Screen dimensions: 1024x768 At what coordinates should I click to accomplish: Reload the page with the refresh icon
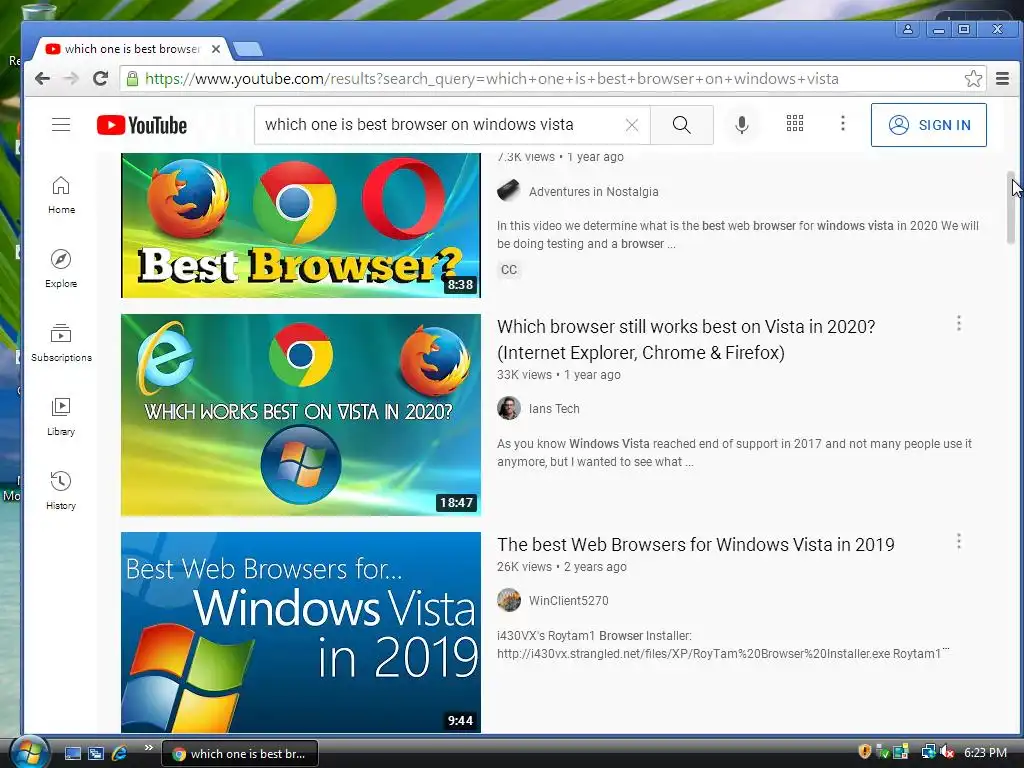[x=101, y=78]
